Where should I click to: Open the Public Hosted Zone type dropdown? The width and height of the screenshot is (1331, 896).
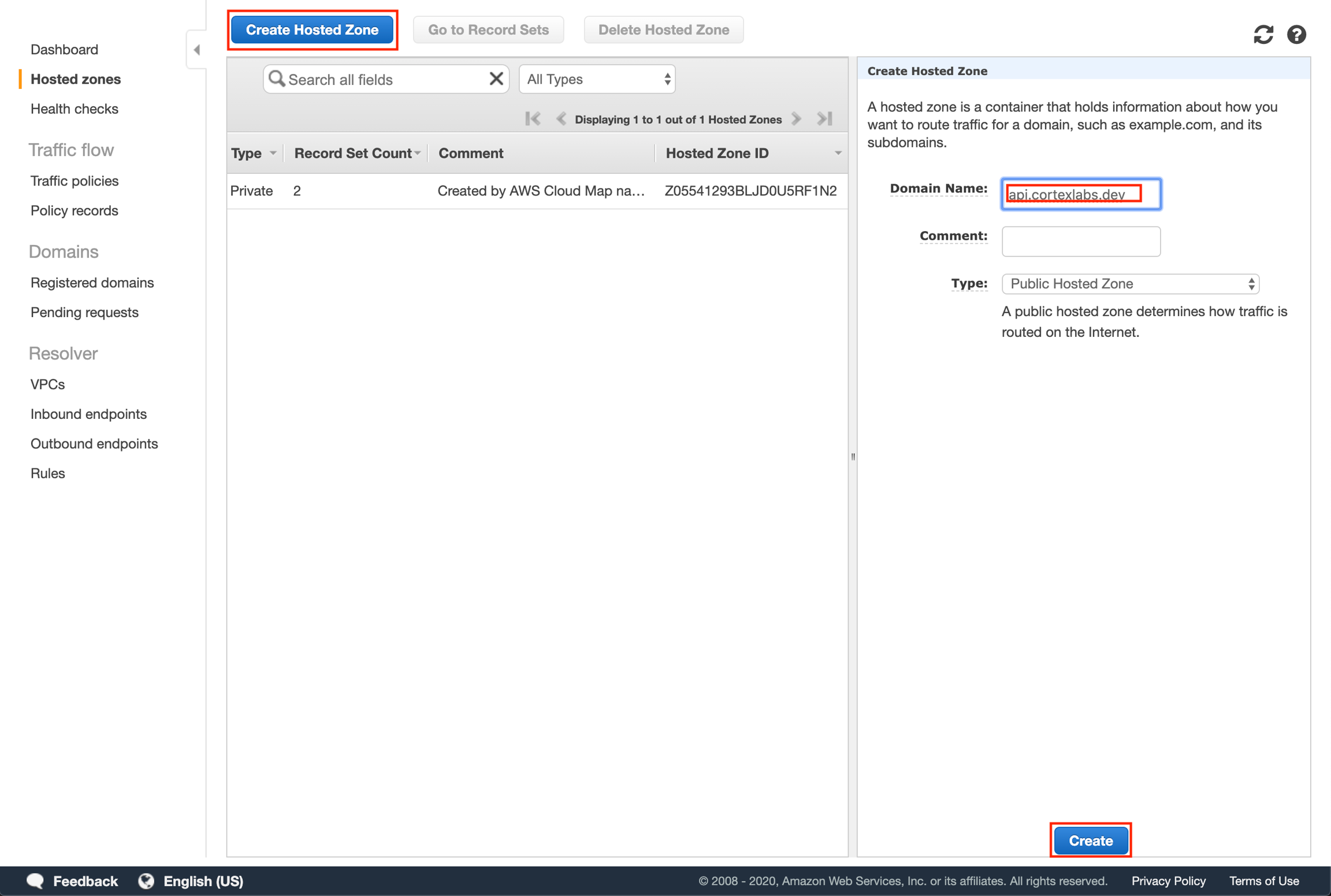pos(1130,284)
